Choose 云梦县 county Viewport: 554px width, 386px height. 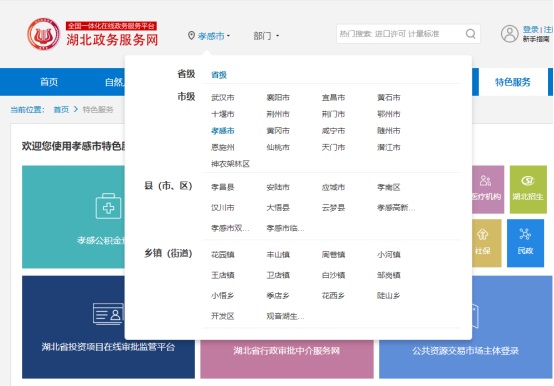coord(333,208)
